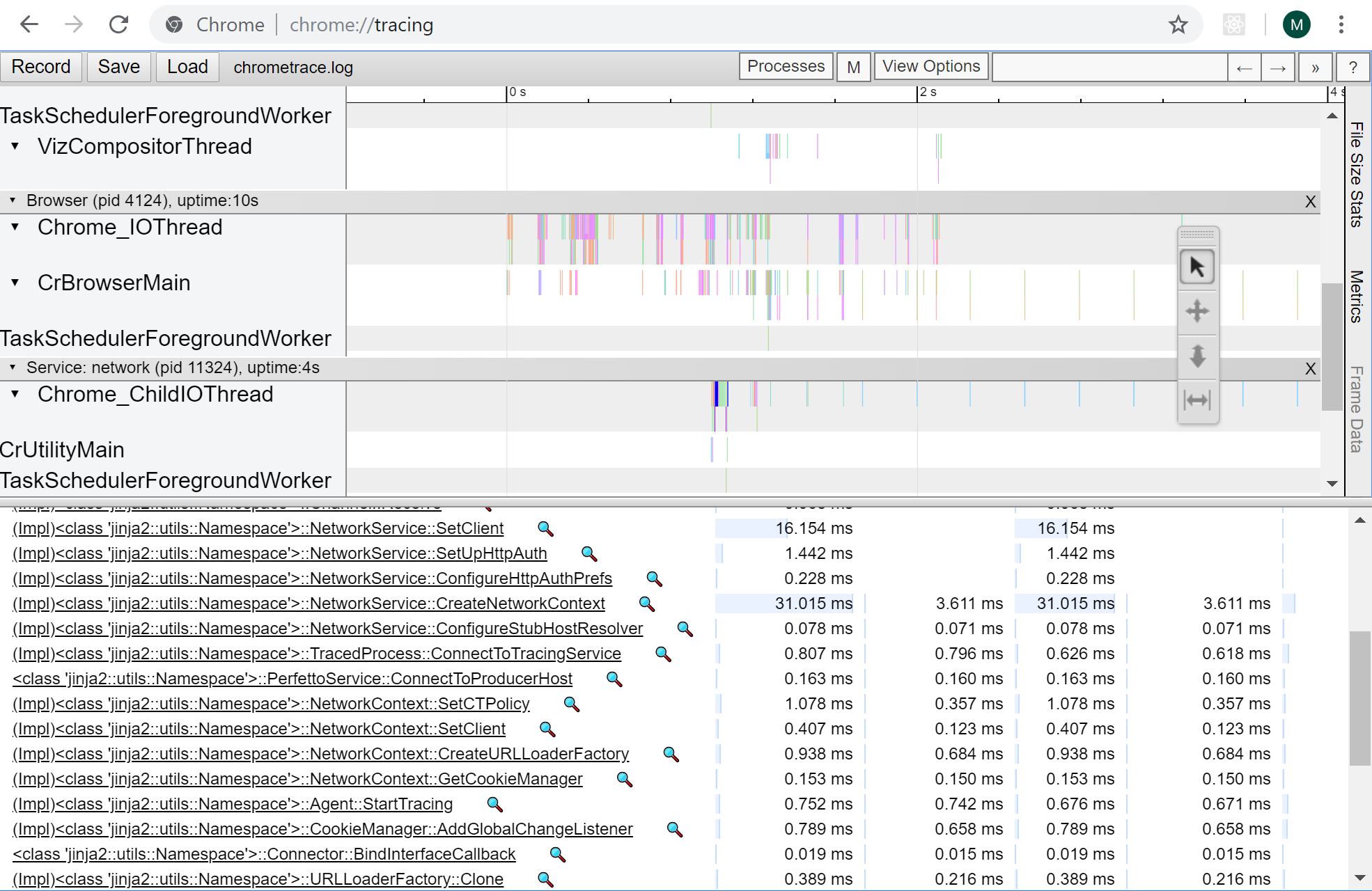Click magnifier next to NetworkContext::SetCTPolicy
The width and height of the screenshot is (1372, 891).
[x=572, y=704]
